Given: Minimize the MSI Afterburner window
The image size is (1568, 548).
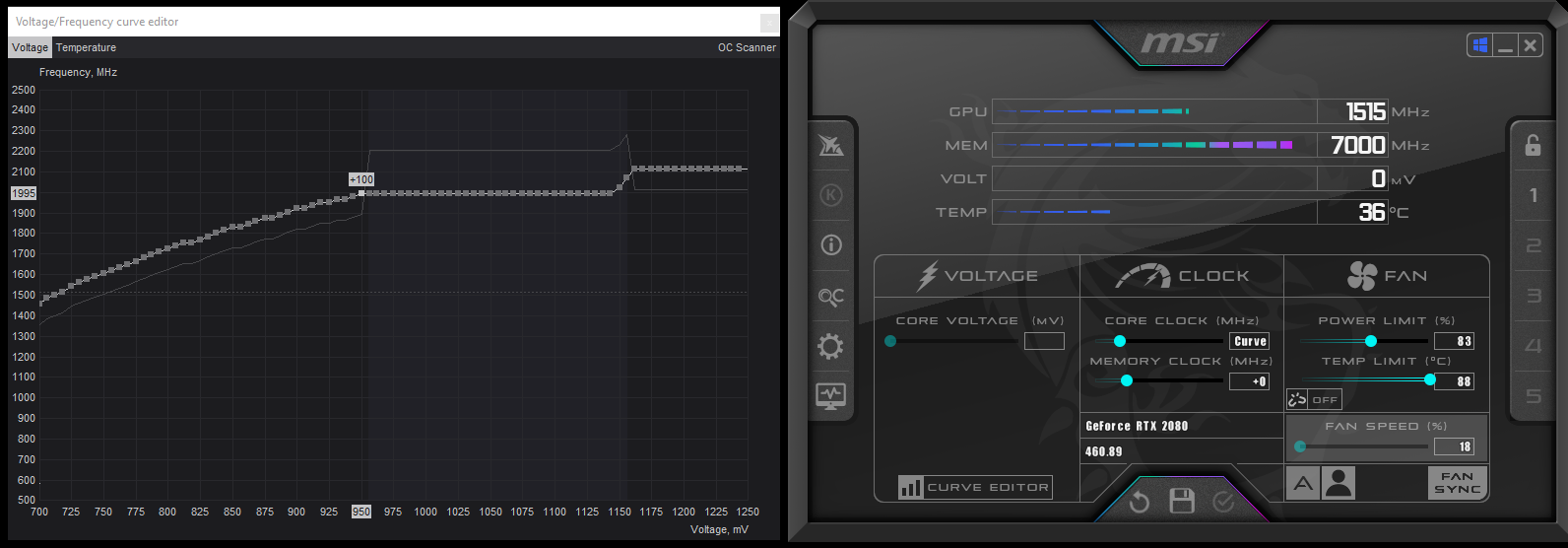Looking at the screenshot, I should pyautogui.click(x=1505, y=45).
